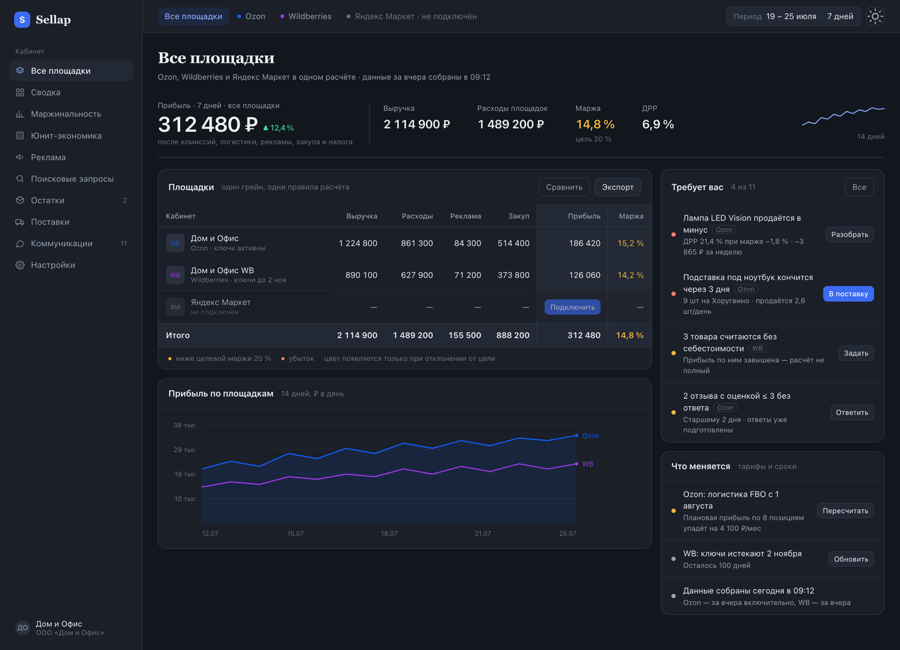Go to Реклама section
Screen dimensions: 900x650
pyautogui.click(x=71, y=157)
